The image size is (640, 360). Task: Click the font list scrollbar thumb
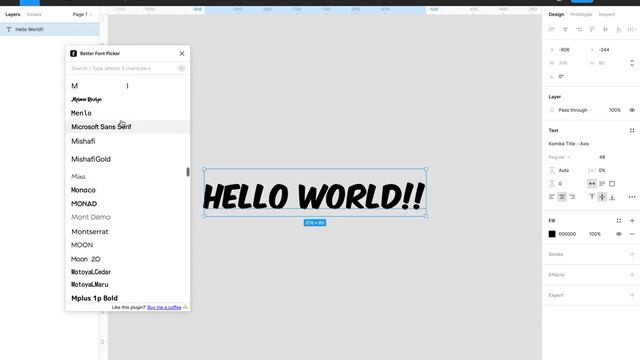pos(188,172)
